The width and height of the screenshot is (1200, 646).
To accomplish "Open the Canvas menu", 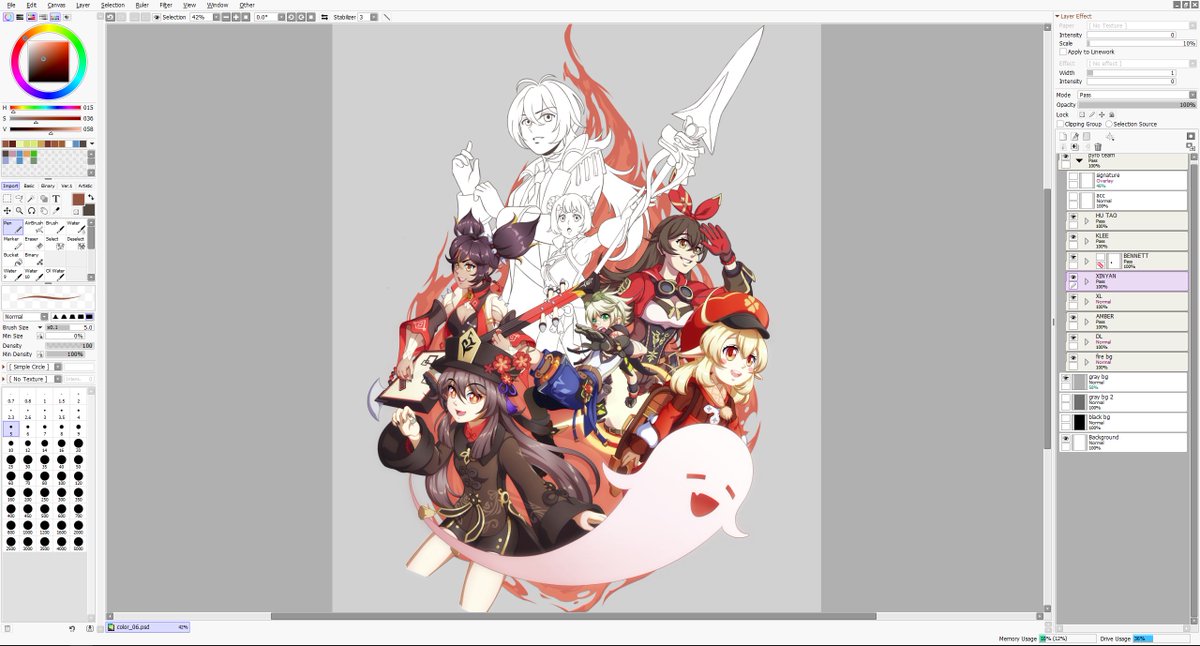I will coord(56,5).
